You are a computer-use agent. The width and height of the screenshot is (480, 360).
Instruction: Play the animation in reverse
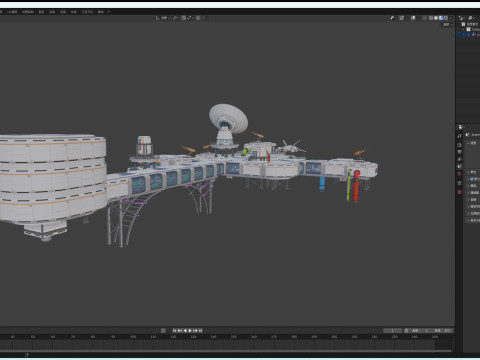[185, 330]
